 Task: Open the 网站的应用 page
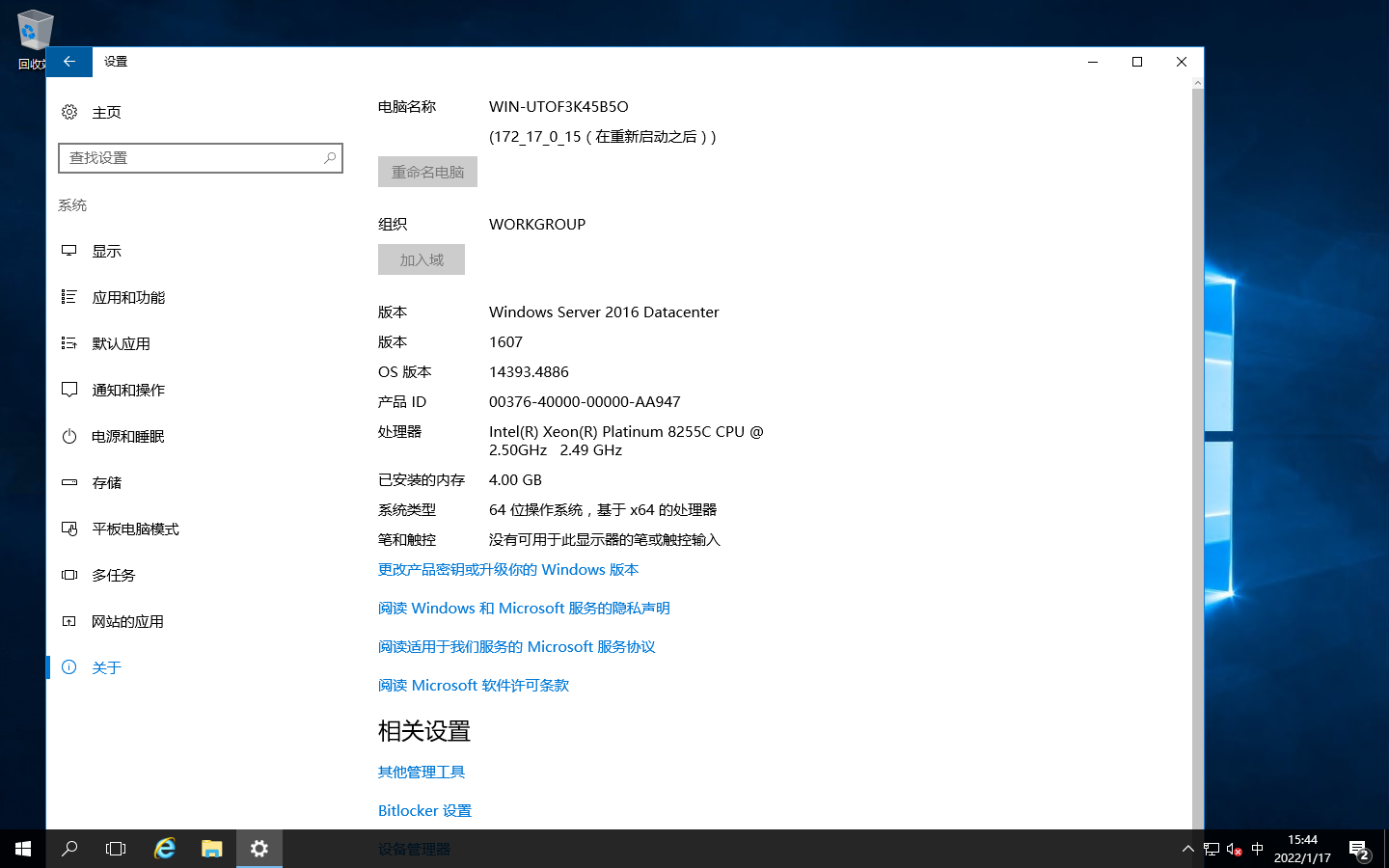tap(127, 622)
